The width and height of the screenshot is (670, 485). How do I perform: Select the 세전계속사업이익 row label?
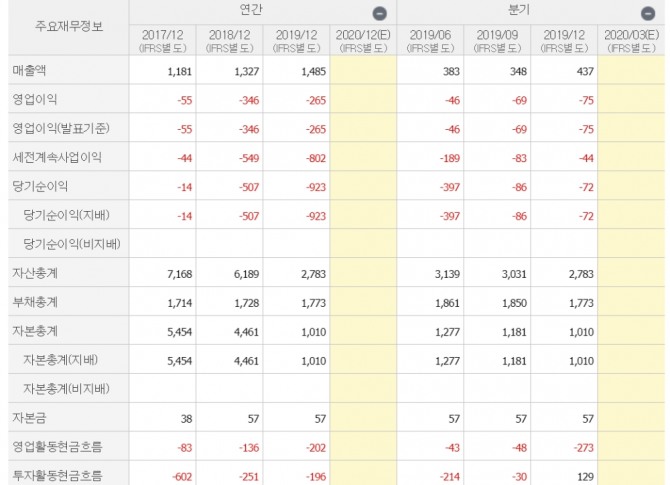pos(56,157)
